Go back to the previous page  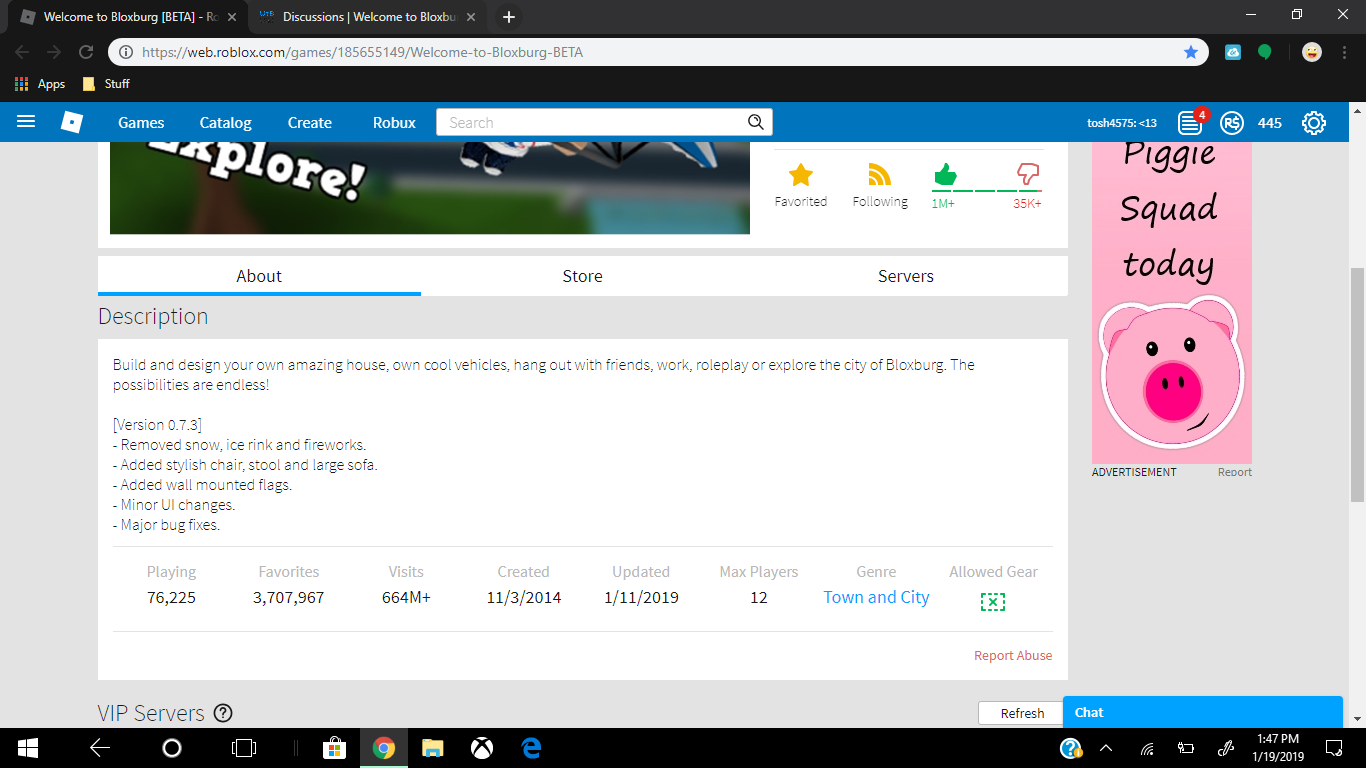[22, 52]
